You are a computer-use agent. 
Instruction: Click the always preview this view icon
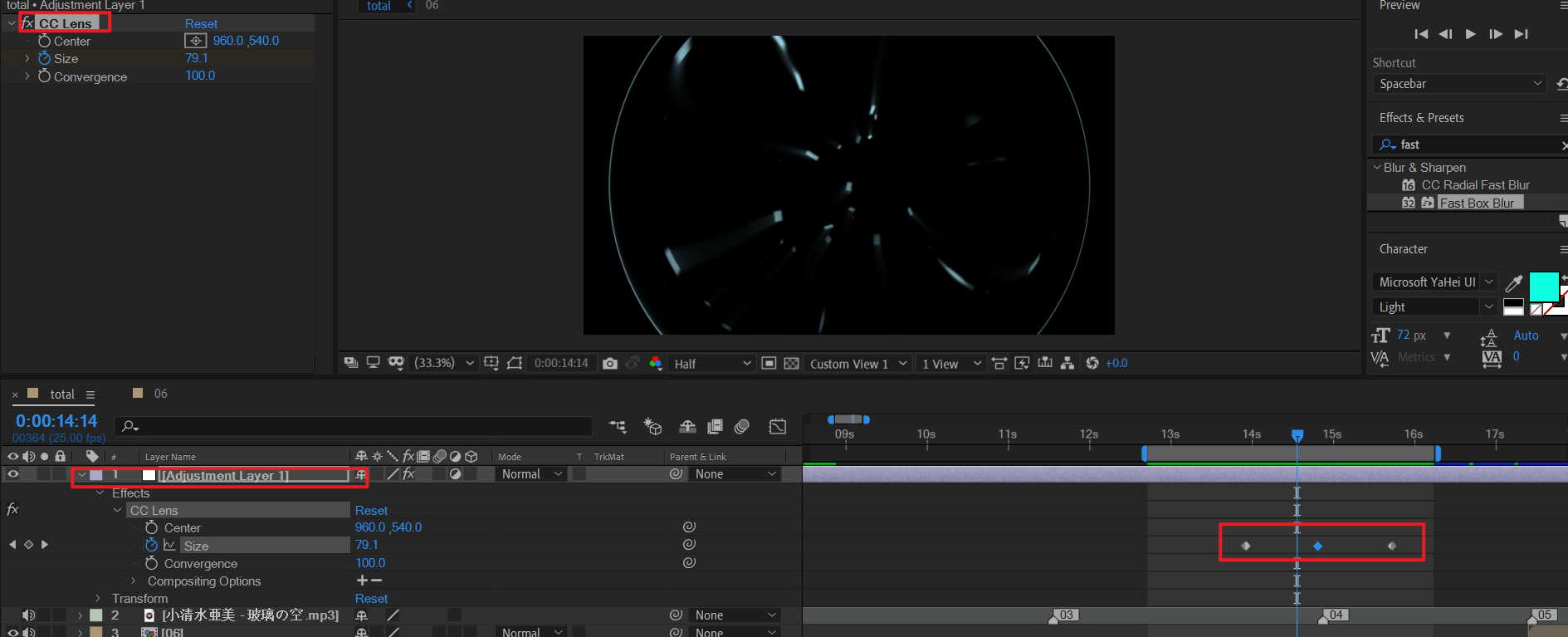click(351, 362)
